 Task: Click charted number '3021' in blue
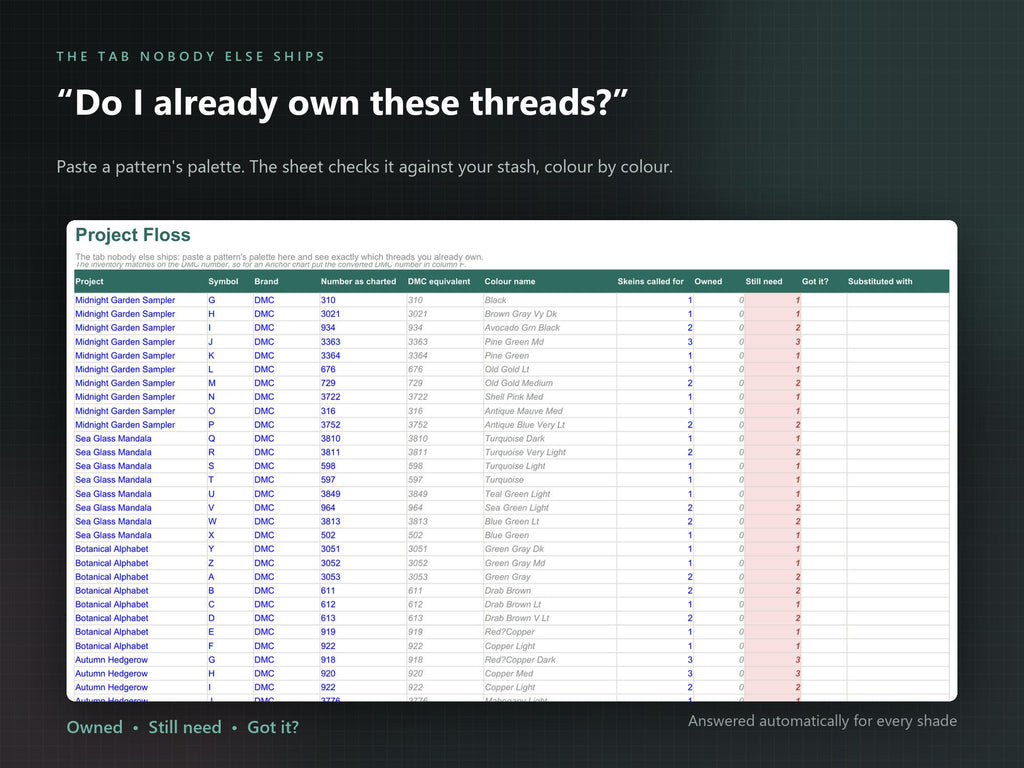[330, 314]
